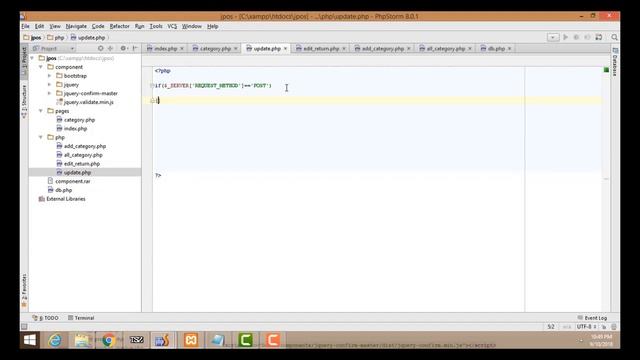Screen dimensions: 640x360
Task: Open the Tools menu
Action: pyautogui.click(x=156, y=26)
